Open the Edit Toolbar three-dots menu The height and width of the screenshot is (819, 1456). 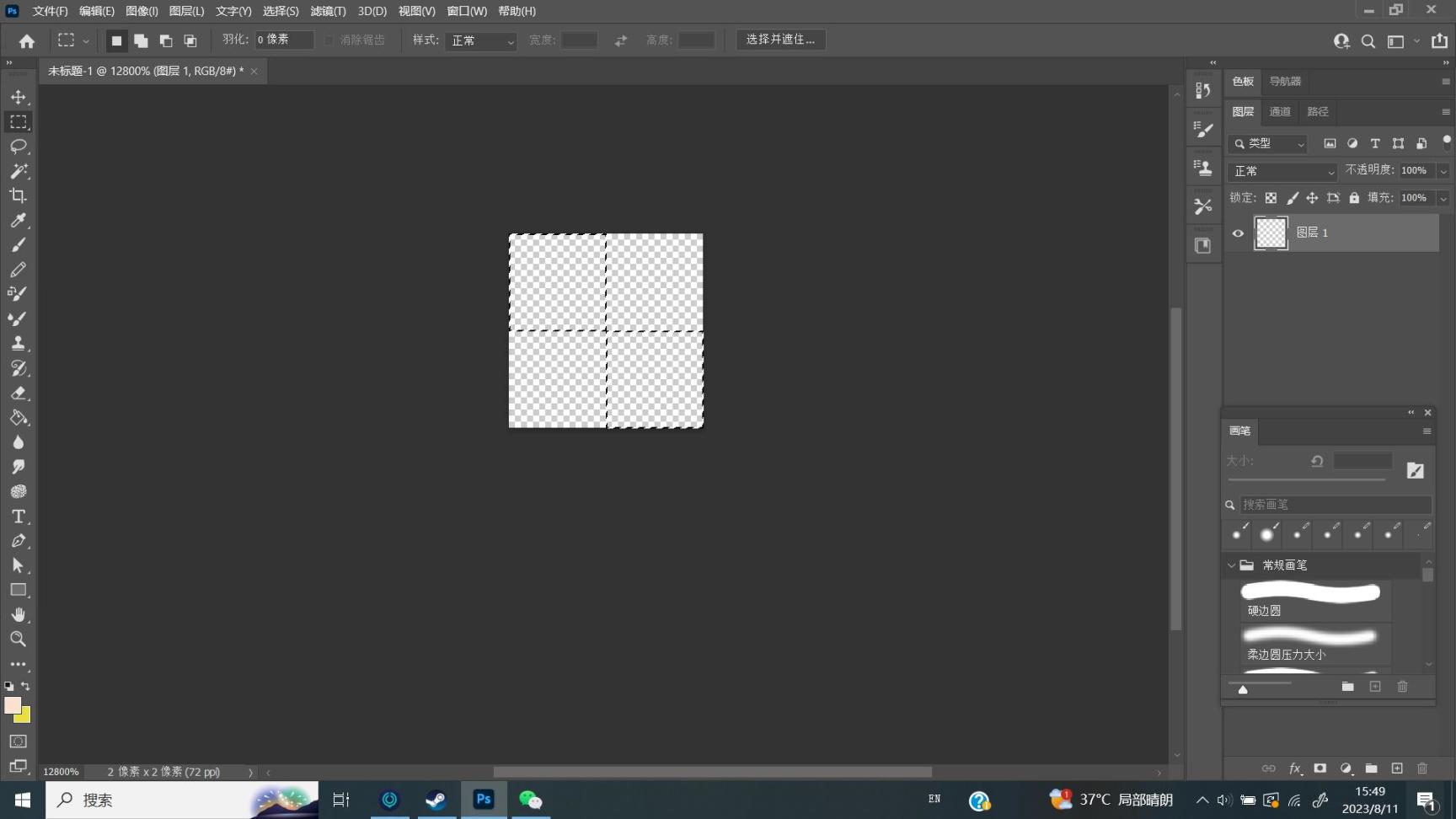tap(19, 664)
